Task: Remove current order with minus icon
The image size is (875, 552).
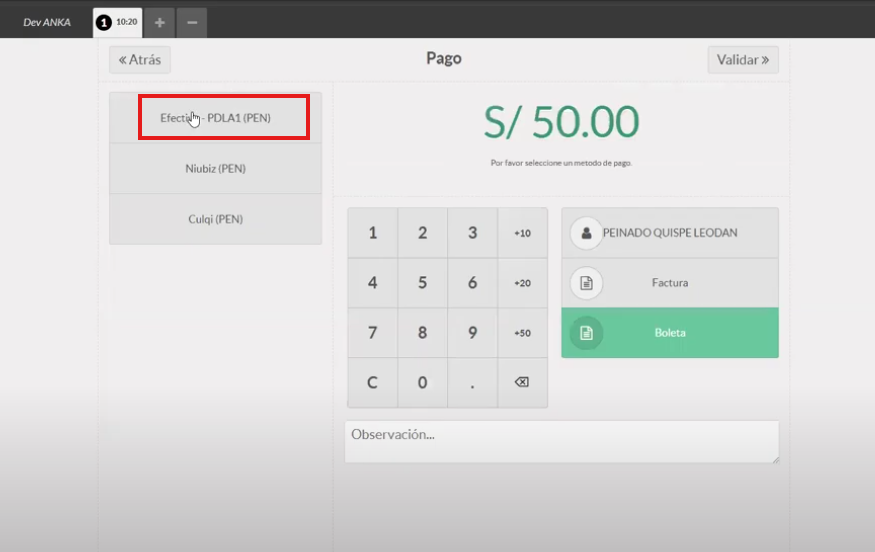Action: 192,22
